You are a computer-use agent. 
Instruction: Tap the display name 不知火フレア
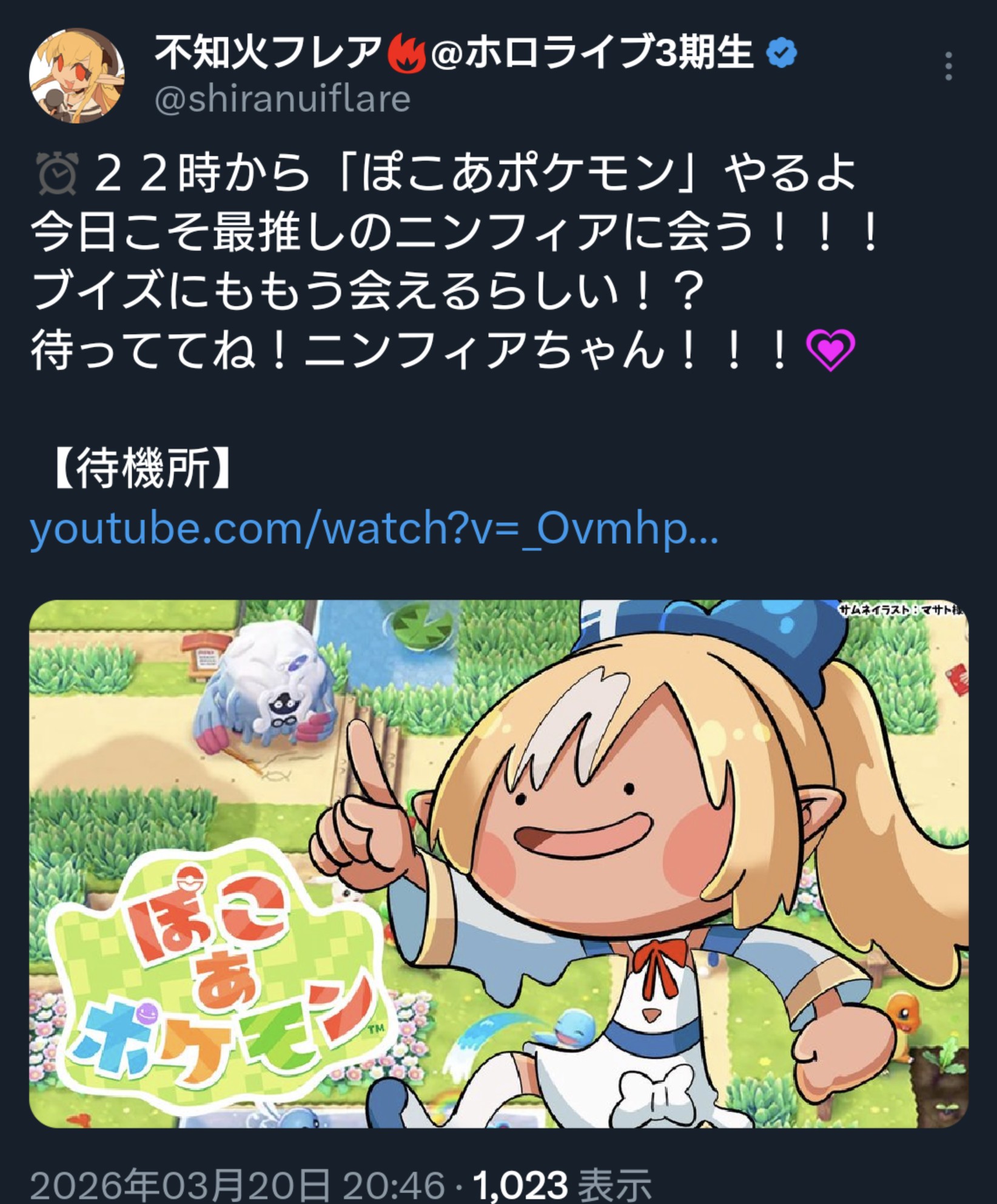click(269, 53)
